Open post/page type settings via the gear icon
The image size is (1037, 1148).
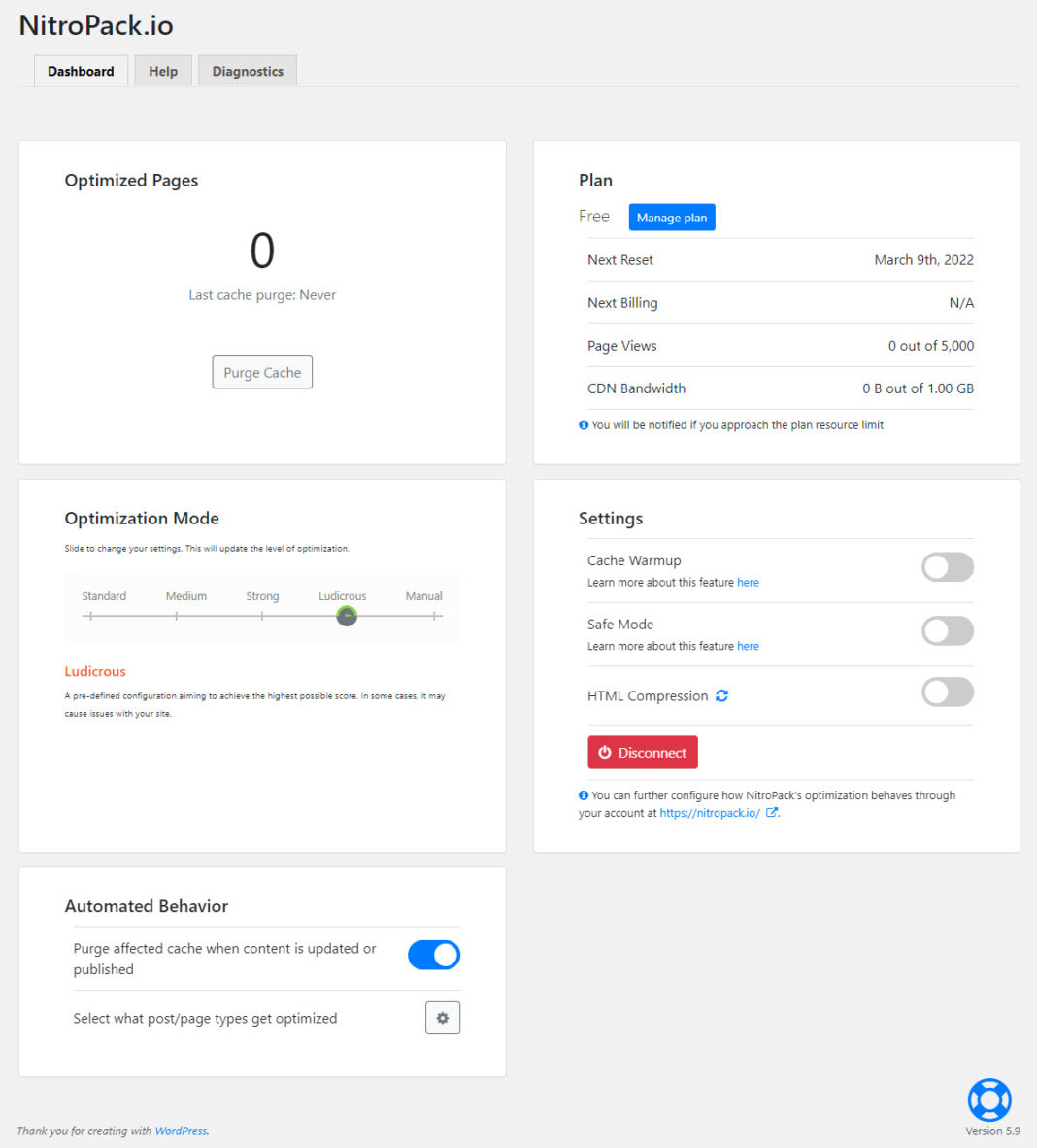tap(442, 1017)
